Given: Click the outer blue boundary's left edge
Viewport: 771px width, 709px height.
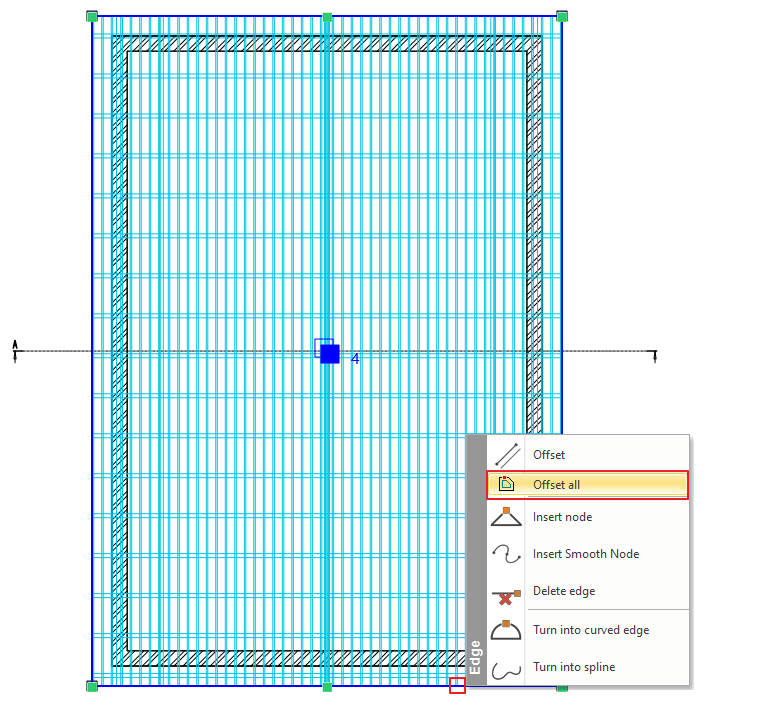Looking at the screenshot, I should [x=92, y=200].
